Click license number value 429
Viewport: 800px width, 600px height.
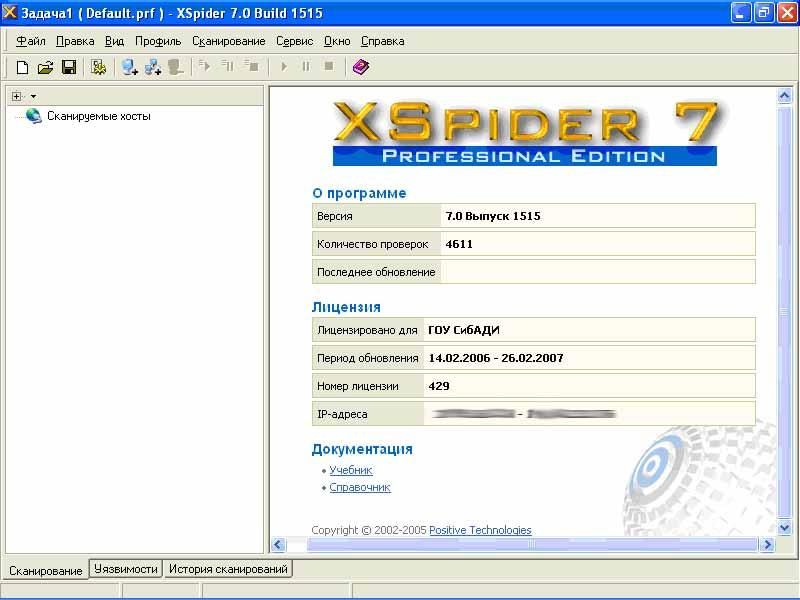pos(439,386)
